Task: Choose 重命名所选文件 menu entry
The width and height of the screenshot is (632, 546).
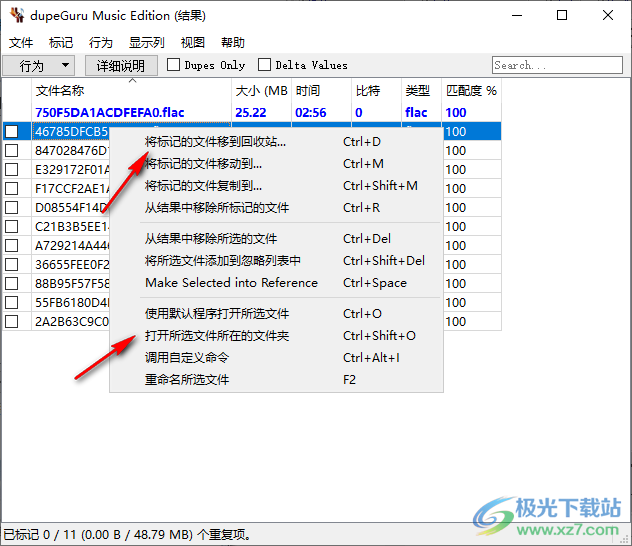Action: click(x=276, y=380)
